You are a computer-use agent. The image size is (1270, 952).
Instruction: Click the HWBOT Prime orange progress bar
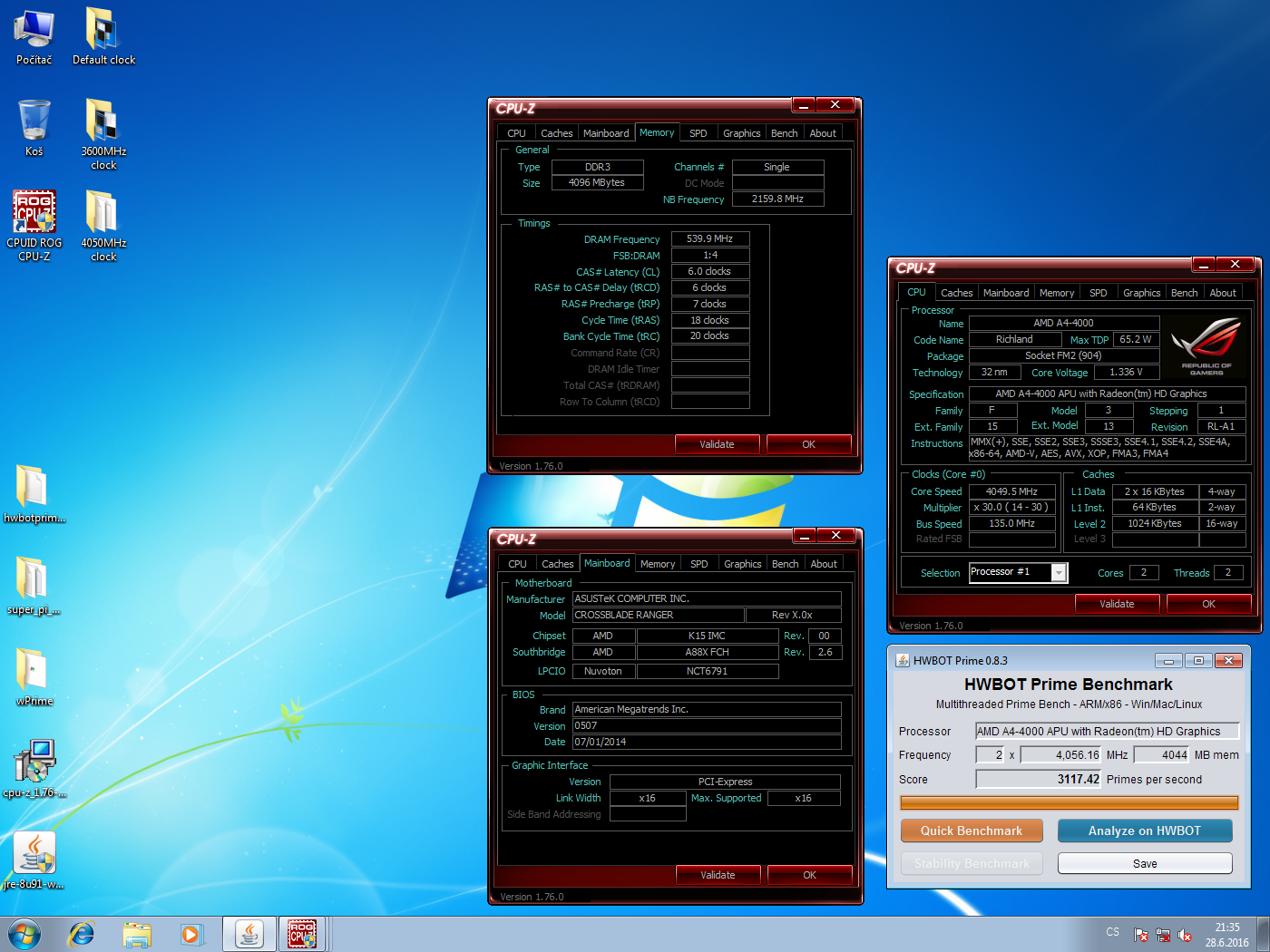(x=1069, y=802)
